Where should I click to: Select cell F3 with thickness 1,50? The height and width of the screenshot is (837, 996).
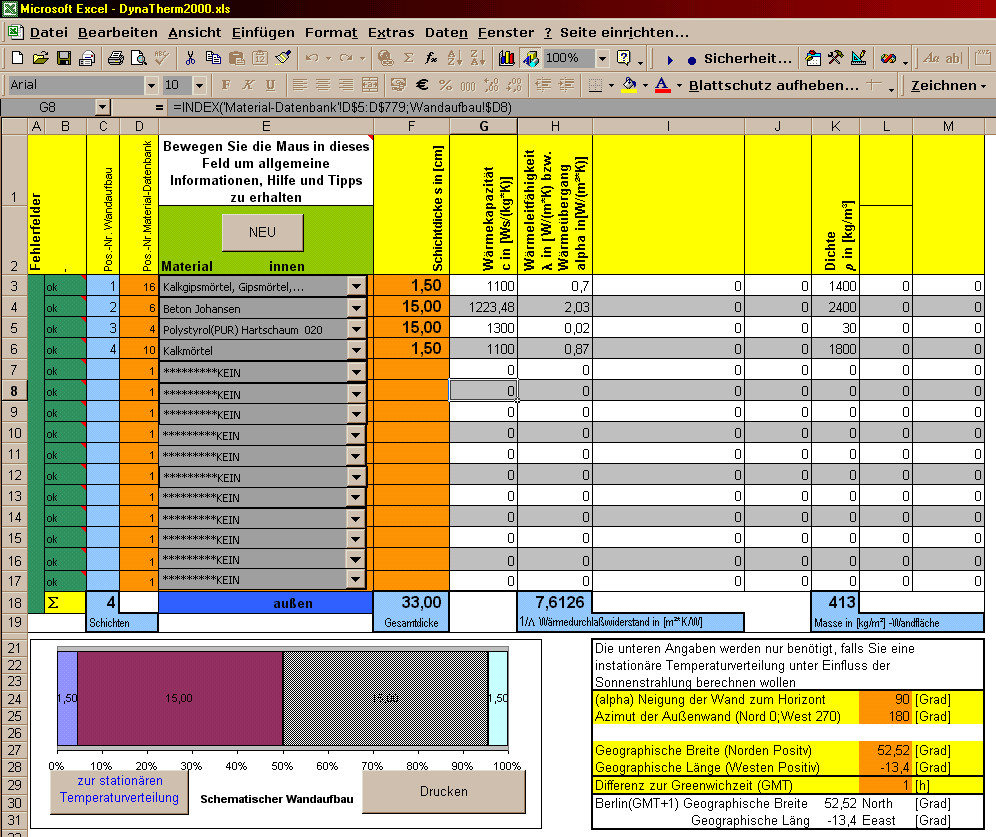[x=411, y=286]
